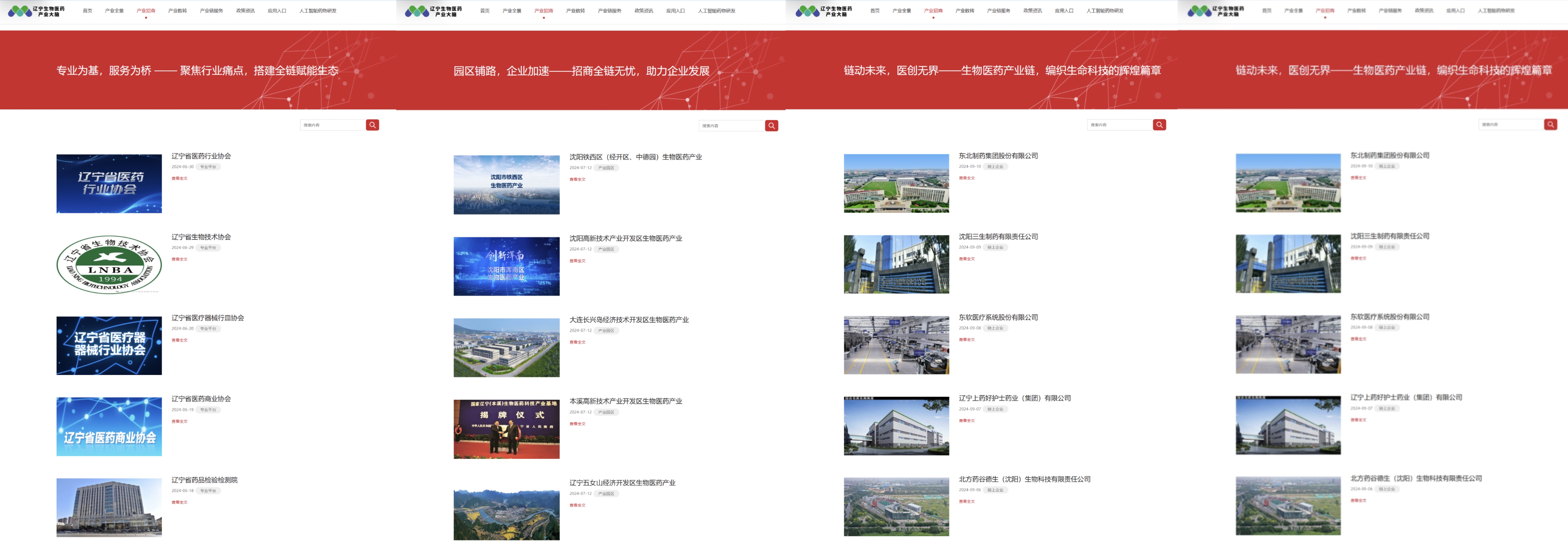The height and width of the screenshot is (546, 1568).
Task: Open 东北制药 campus thumbnail on the sharp page
Action: pos(896,183)
